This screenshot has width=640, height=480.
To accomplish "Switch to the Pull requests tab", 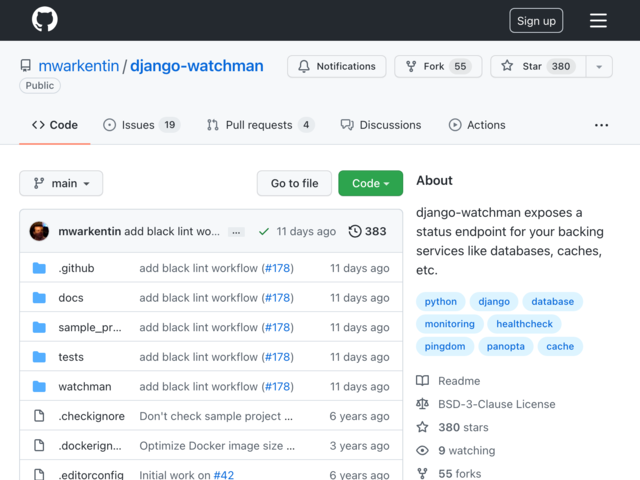I will pos(260,125).
